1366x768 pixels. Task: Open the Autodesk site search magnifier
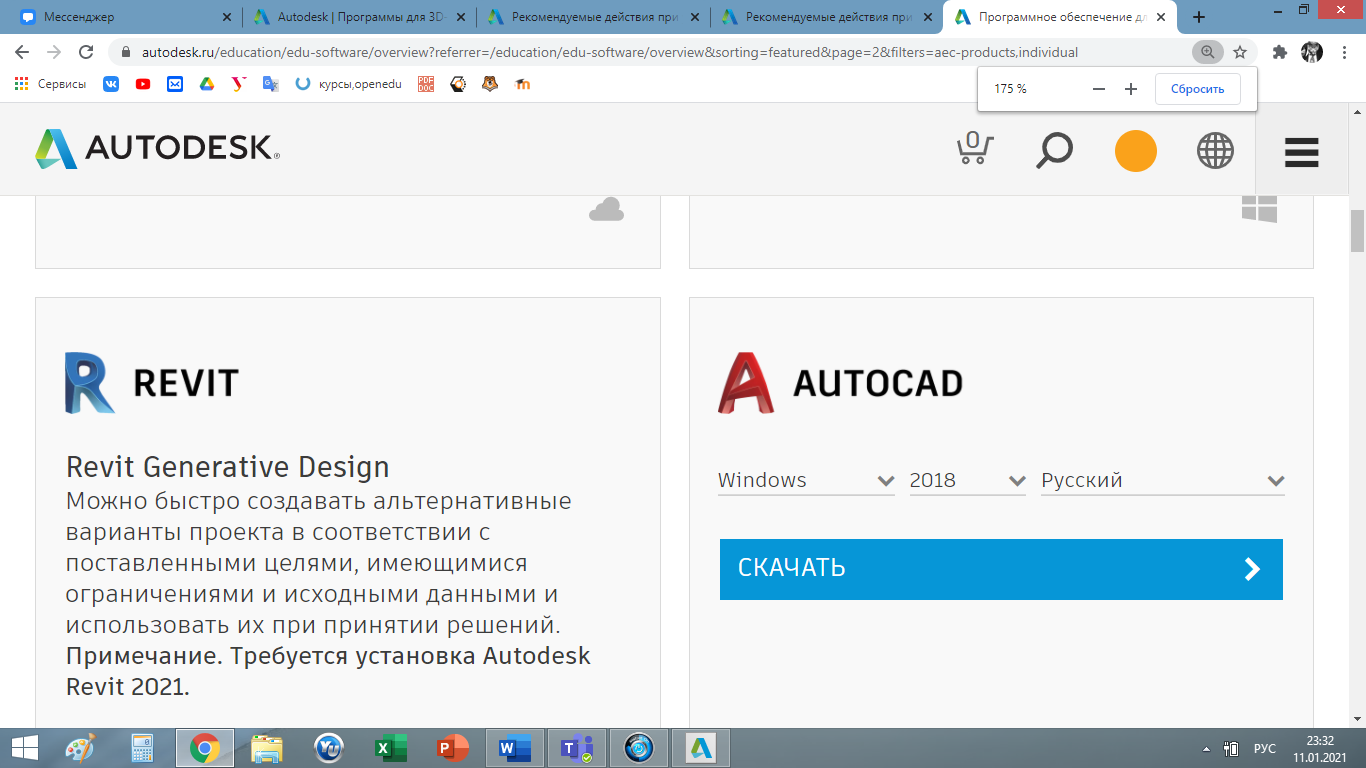(x=1054, y=151)
